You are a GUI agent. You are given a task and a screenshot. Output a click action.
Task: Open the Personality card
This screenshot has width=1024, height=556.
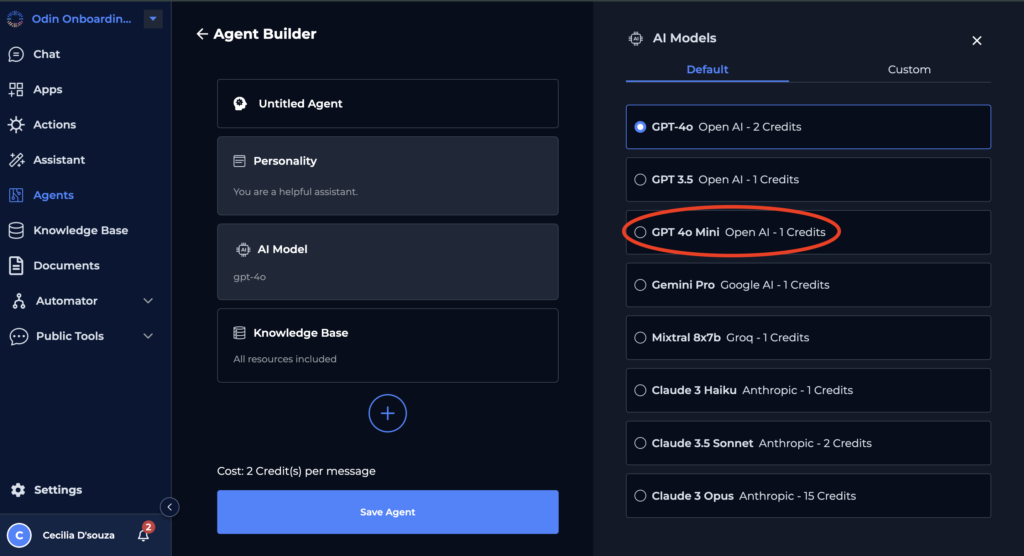(387, 176)
